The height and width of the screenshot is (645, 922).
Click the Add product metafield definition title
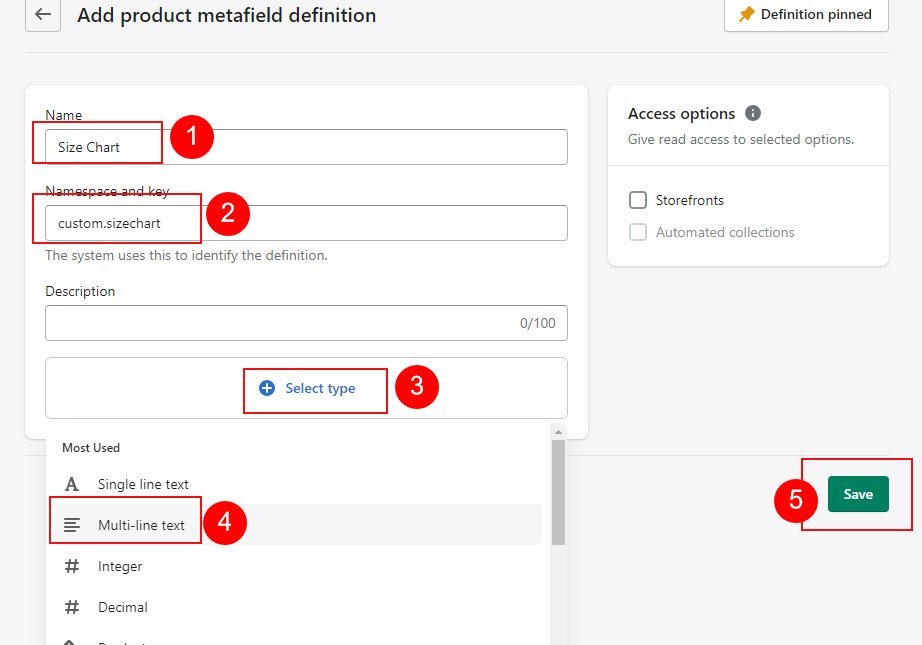226,15
